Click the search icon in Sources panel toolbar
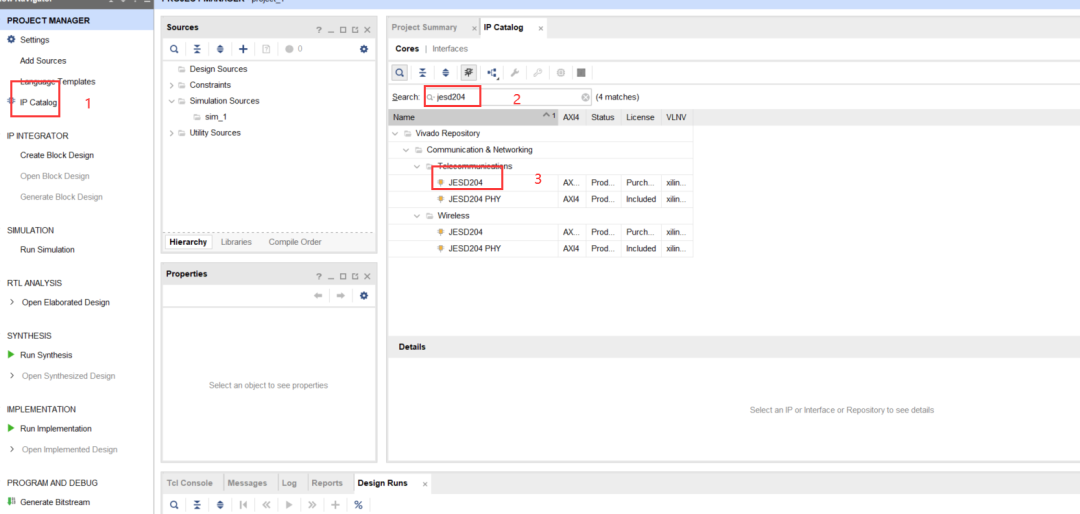This screenshot has width=1080, height=514. point(174,49)
